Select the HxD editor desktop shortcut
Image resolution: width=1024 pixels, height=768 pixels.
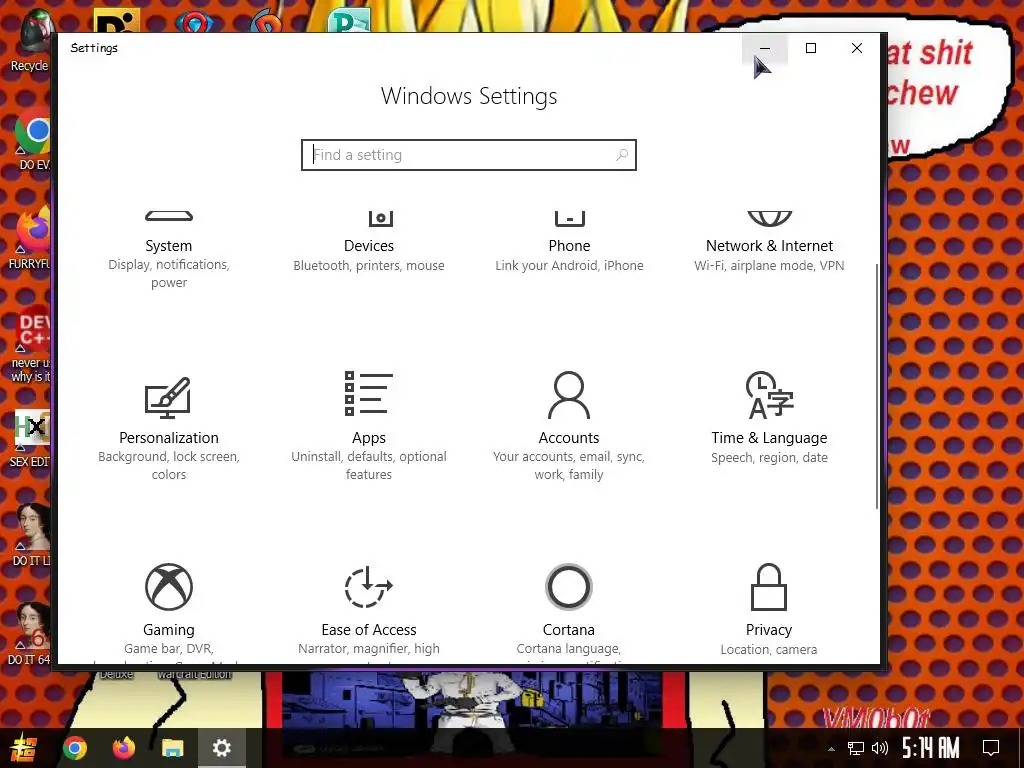coord(30,439)
